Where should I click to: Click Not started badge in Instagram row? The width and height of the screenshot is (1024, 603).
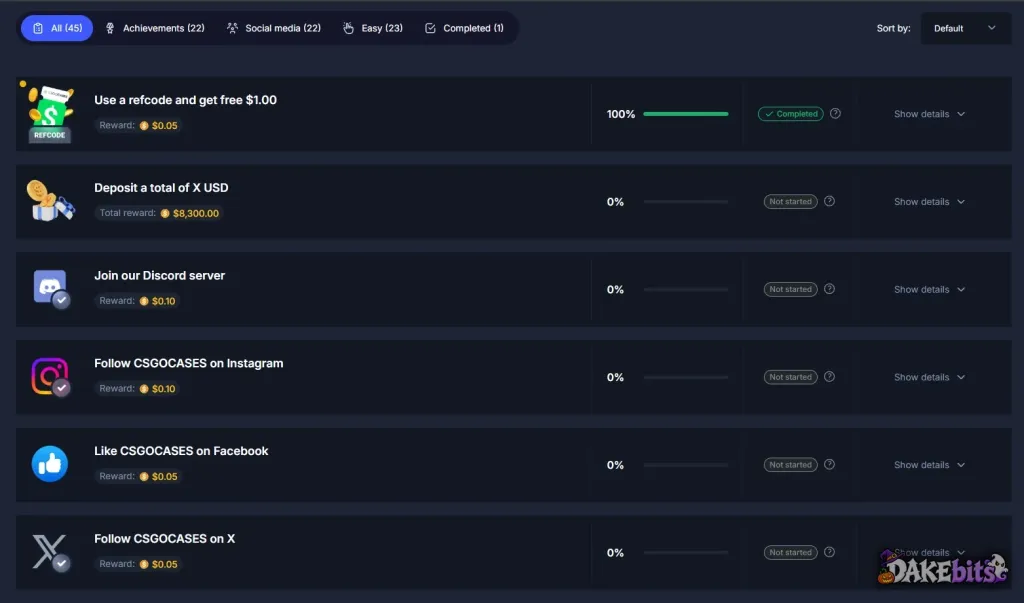coord(790,377)
